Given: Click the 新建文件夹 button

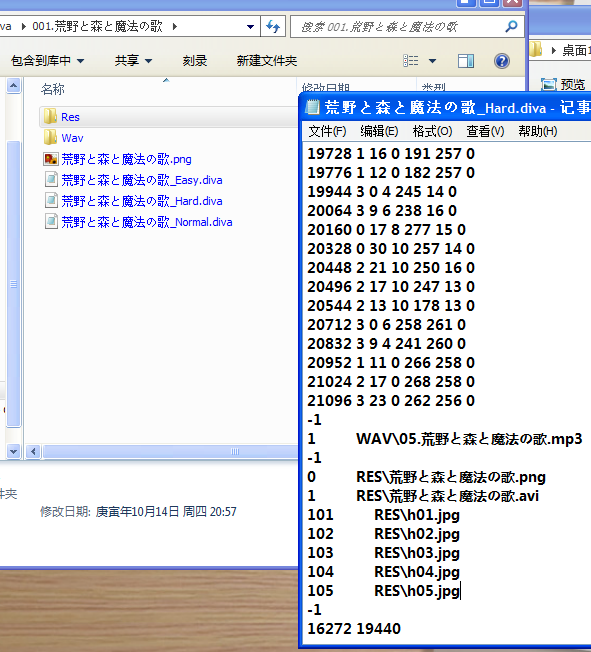Looking at the screenshot, I should tap(267, 61).
